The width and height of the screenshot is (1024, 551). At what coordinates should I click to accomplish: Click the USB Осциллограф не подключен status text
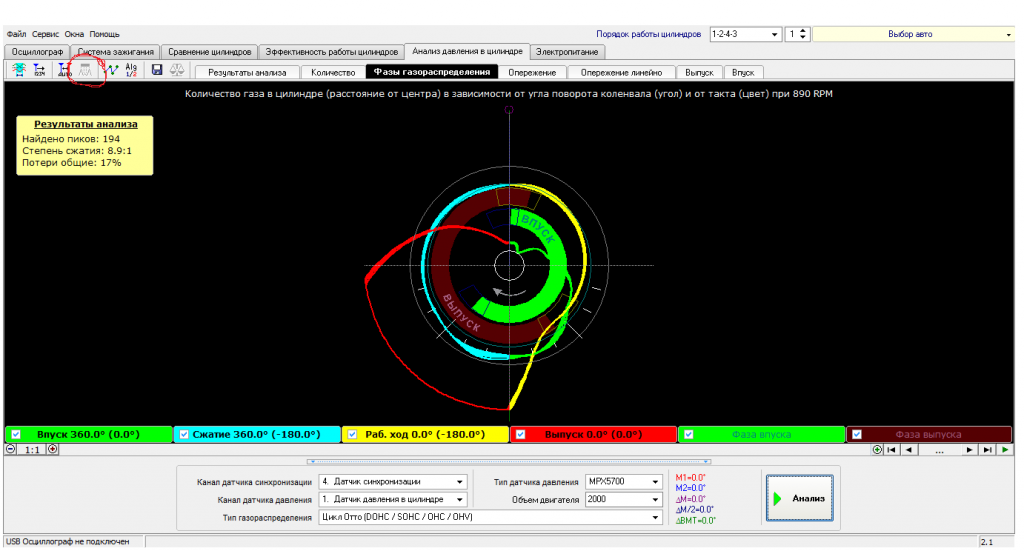tap(68, 542)
